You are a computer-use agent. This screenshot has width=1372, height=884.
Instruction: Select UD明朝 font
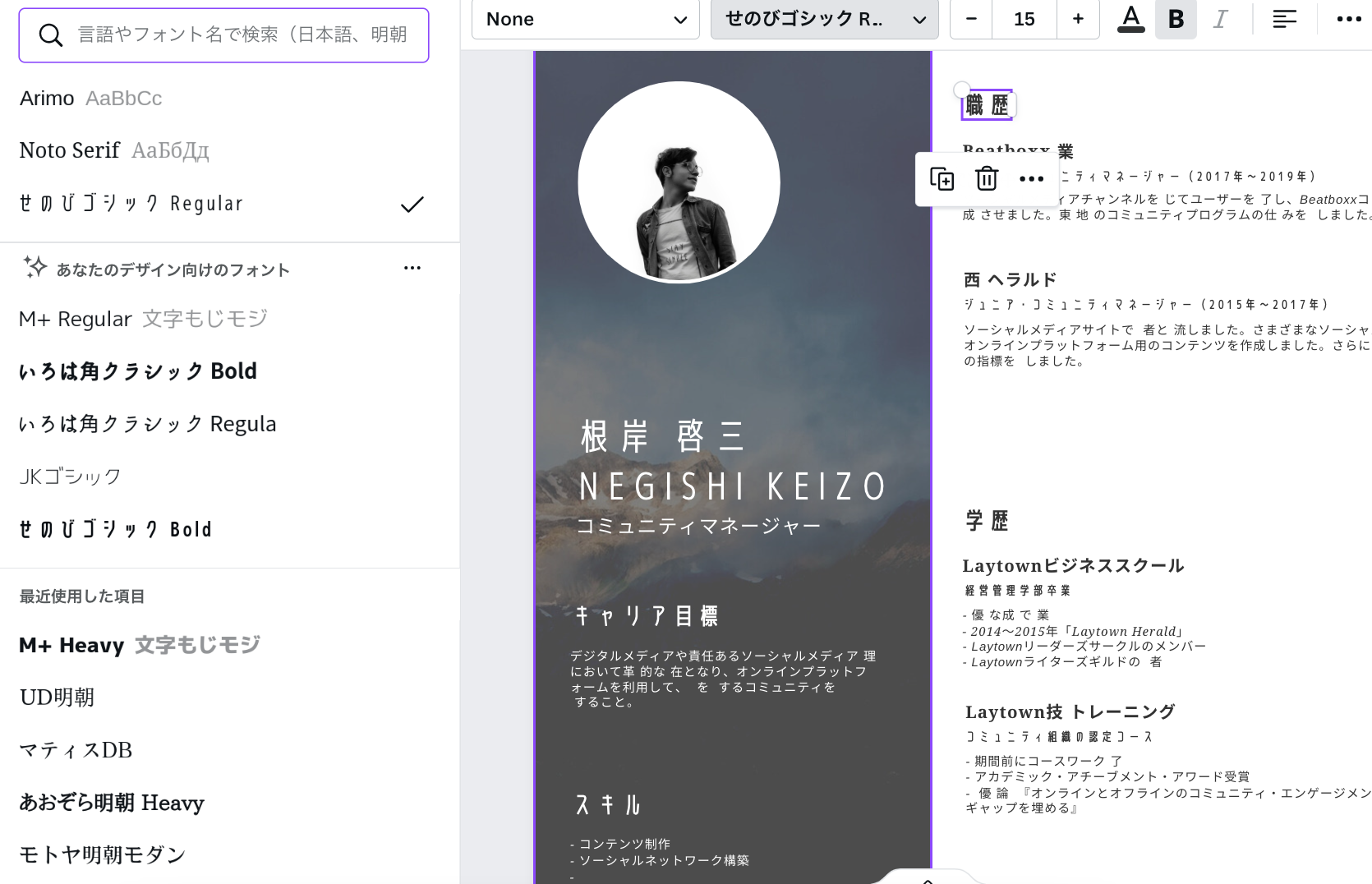point(58,698)
